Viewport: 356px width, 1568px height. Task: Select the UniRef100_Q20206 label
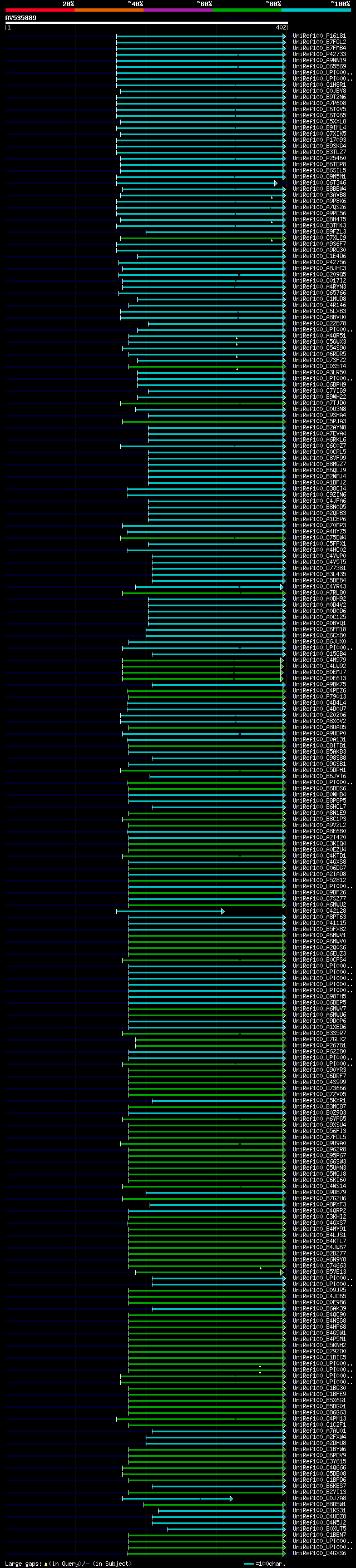point(319,715)
